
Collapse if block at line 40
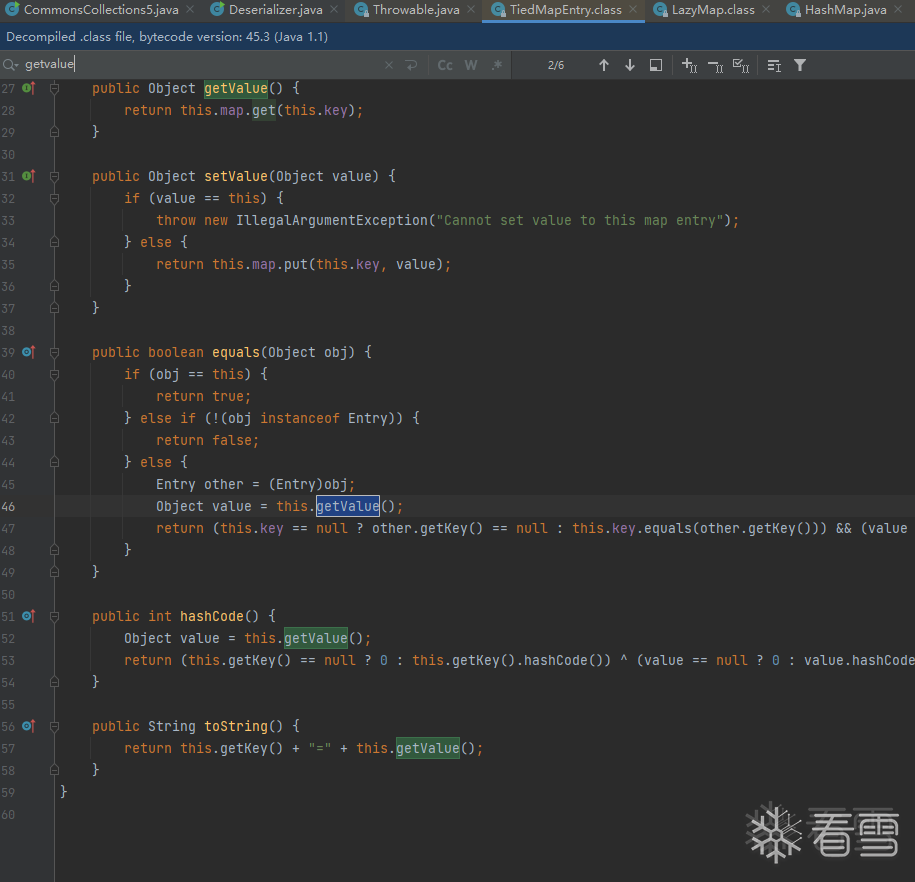[54, 374]
